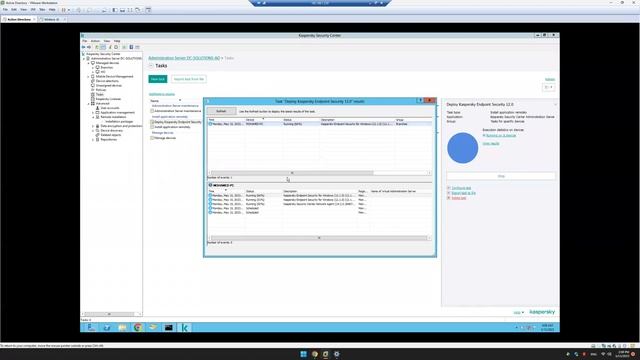Viewport: 640px width, 360px height.
Task: Click the MOHAMED-PC device icon in results
Action: 210,185
